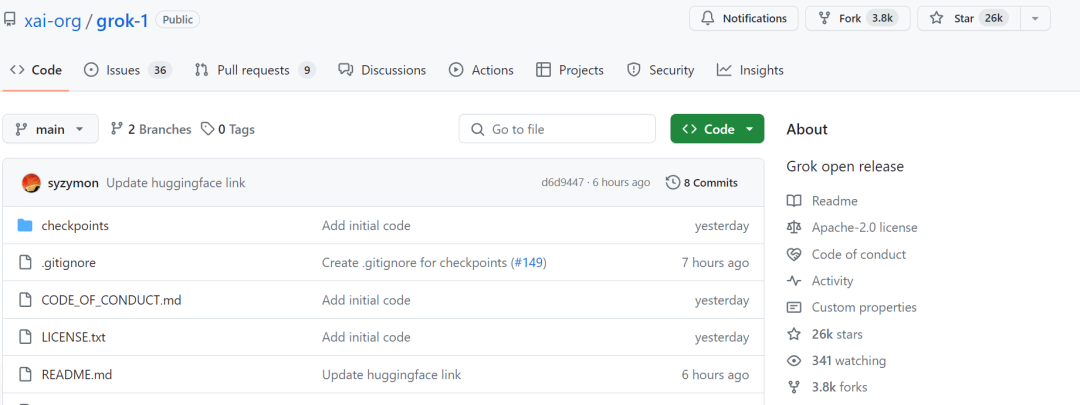Open pull request #149 link
This screenshot has height=405, width=1080.
[x=528, y=263]
